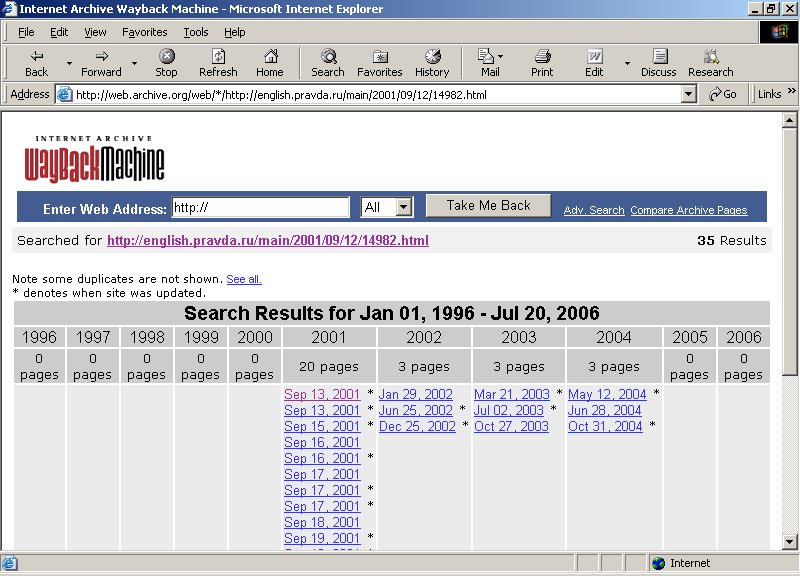The height and width of the screenshot is (576, 800).
Task: Open the Oct 27, 2003 archived snapshot
Action: (511, 427)
